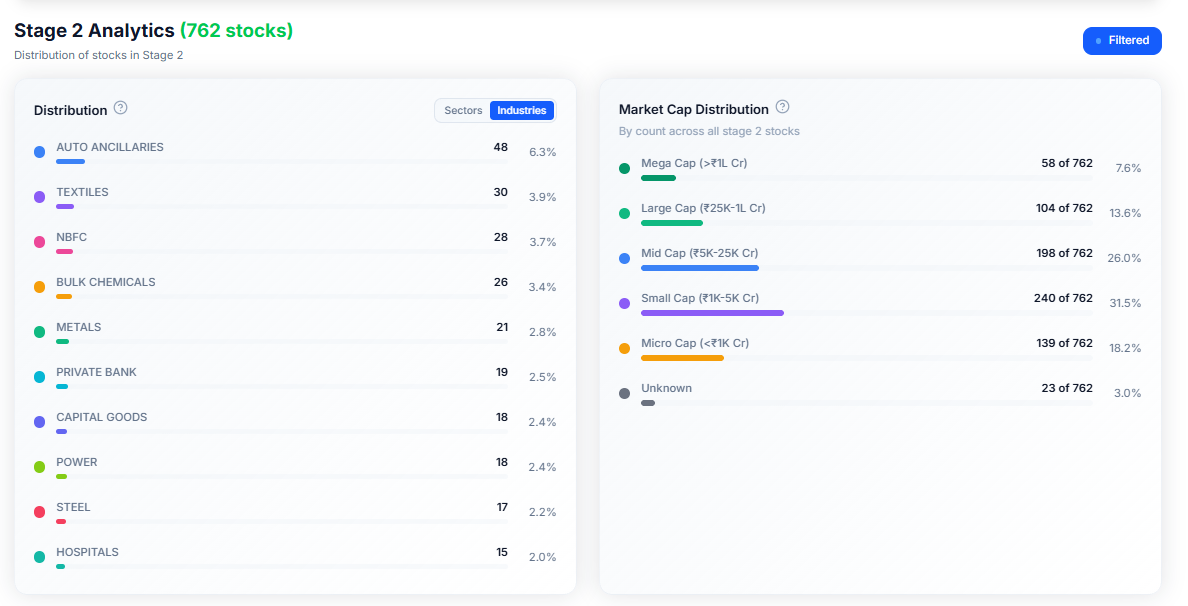Image resolution: width=1188 pixels, height=606 pixels.
Task: Click the purple dot beside TEXTILES
Action: coord(39,197)
